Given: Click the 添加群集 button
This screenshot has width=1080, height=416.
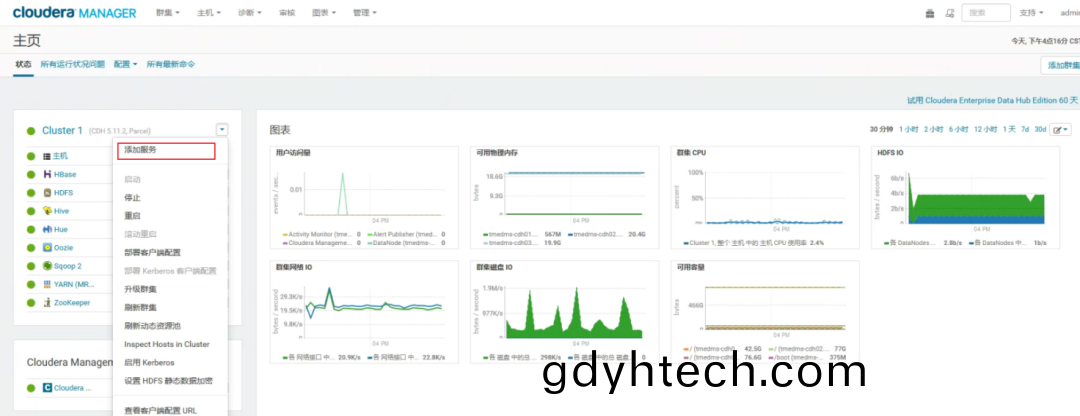Looking at the screenshot, I should pos(1061,65).
